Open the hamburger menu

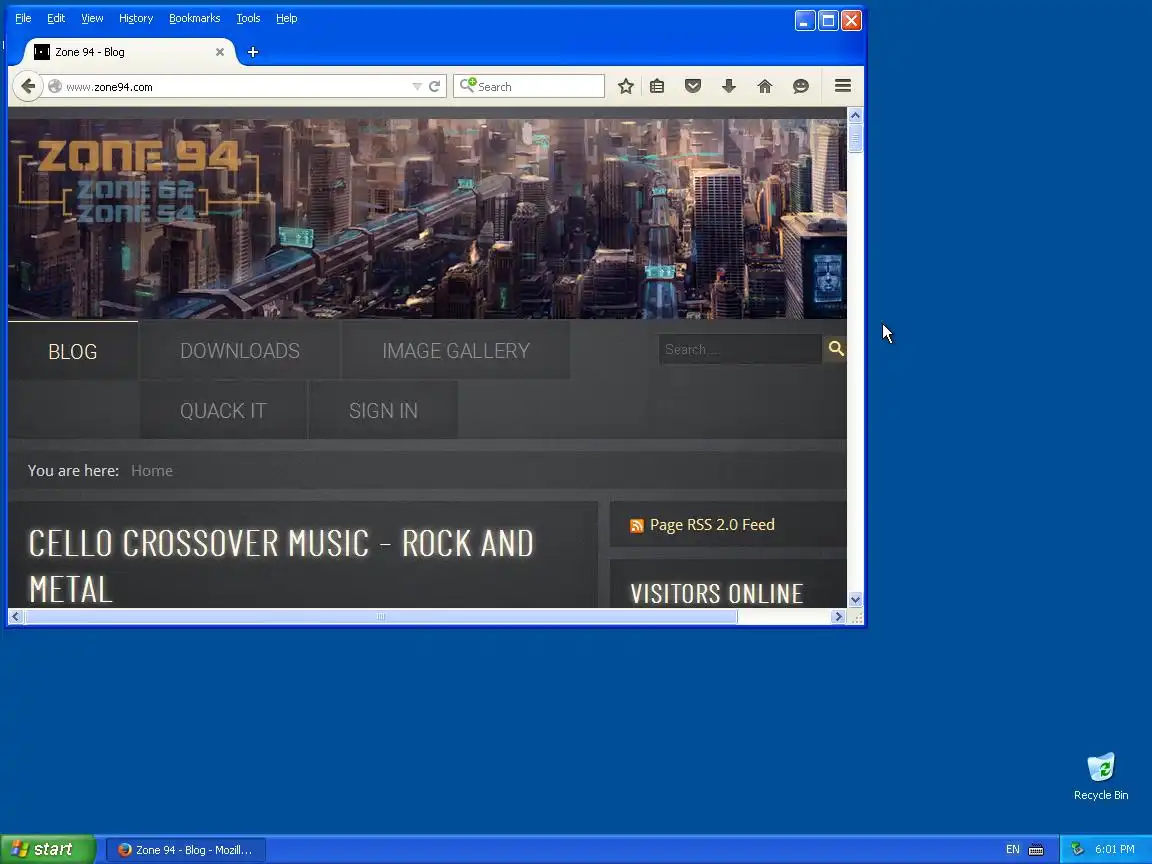pos(843,86)
